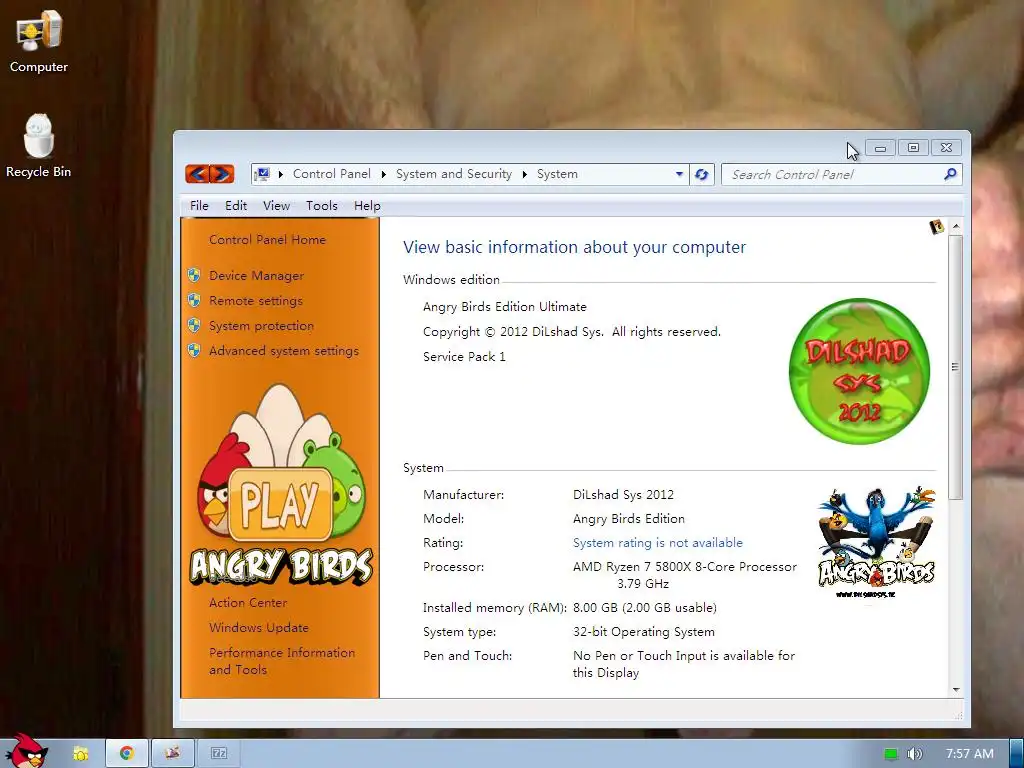
Task: Open the Tools menu
Action: pyautogui.click(x=322, y=206)
